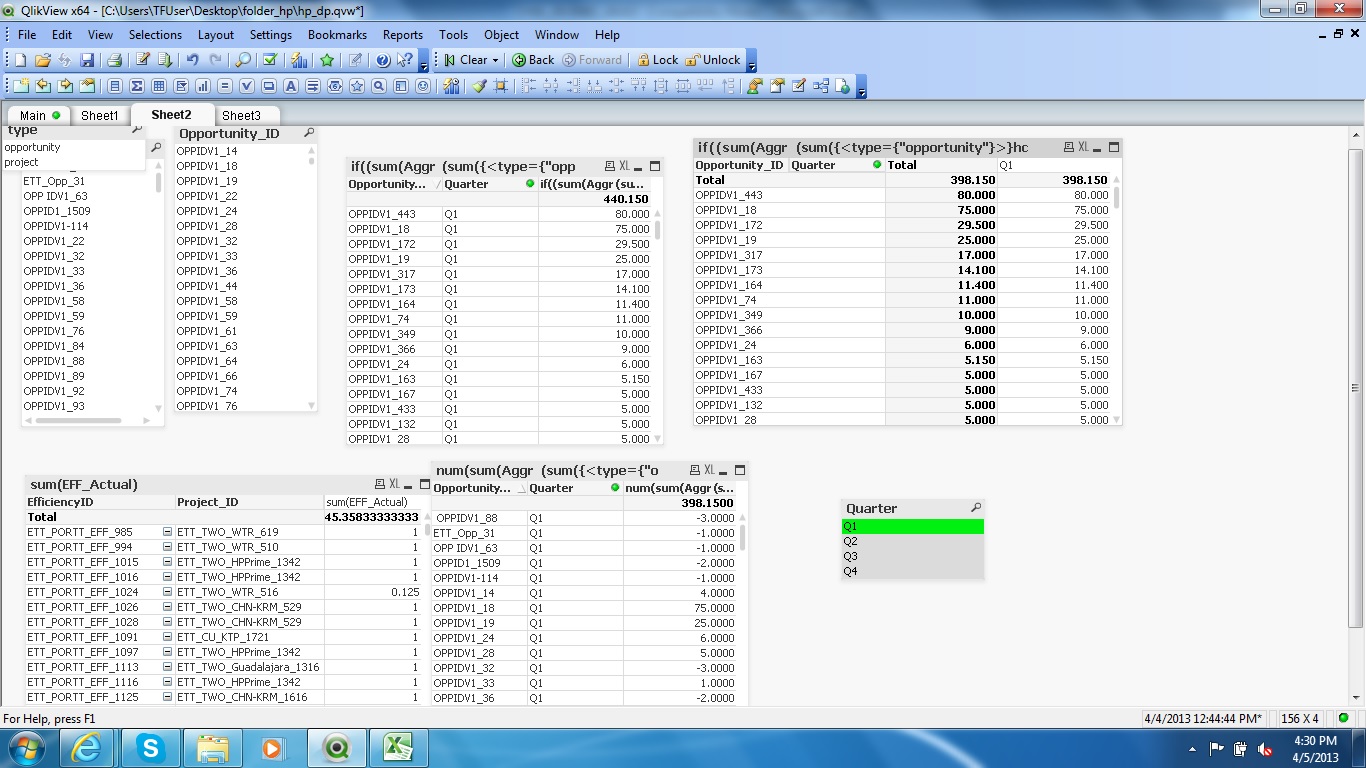Click the magnifier Search icon in the toolbar
The height and width of the screenshot is (768, 1366).
click(242, 60)
